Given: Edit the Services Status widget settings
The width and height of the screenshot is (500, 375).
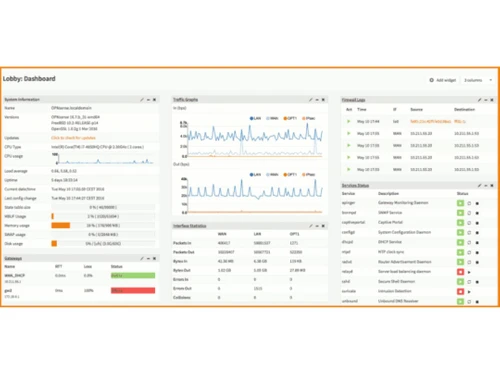Looking at the screenshot, I should [x=479, y=185].
